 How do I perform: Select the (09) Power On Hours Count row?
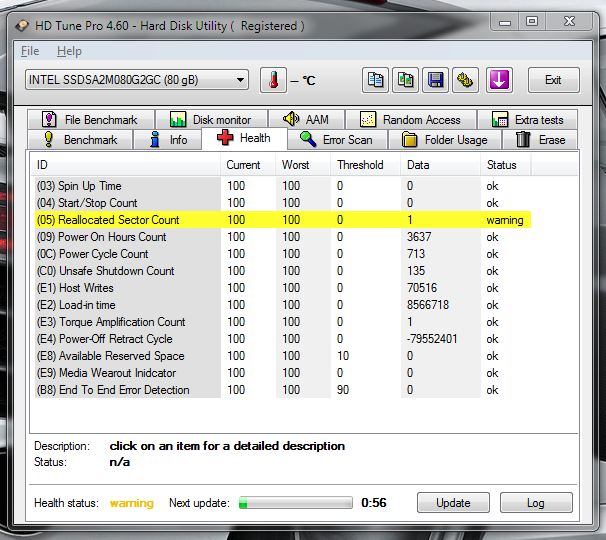[283, 237]
